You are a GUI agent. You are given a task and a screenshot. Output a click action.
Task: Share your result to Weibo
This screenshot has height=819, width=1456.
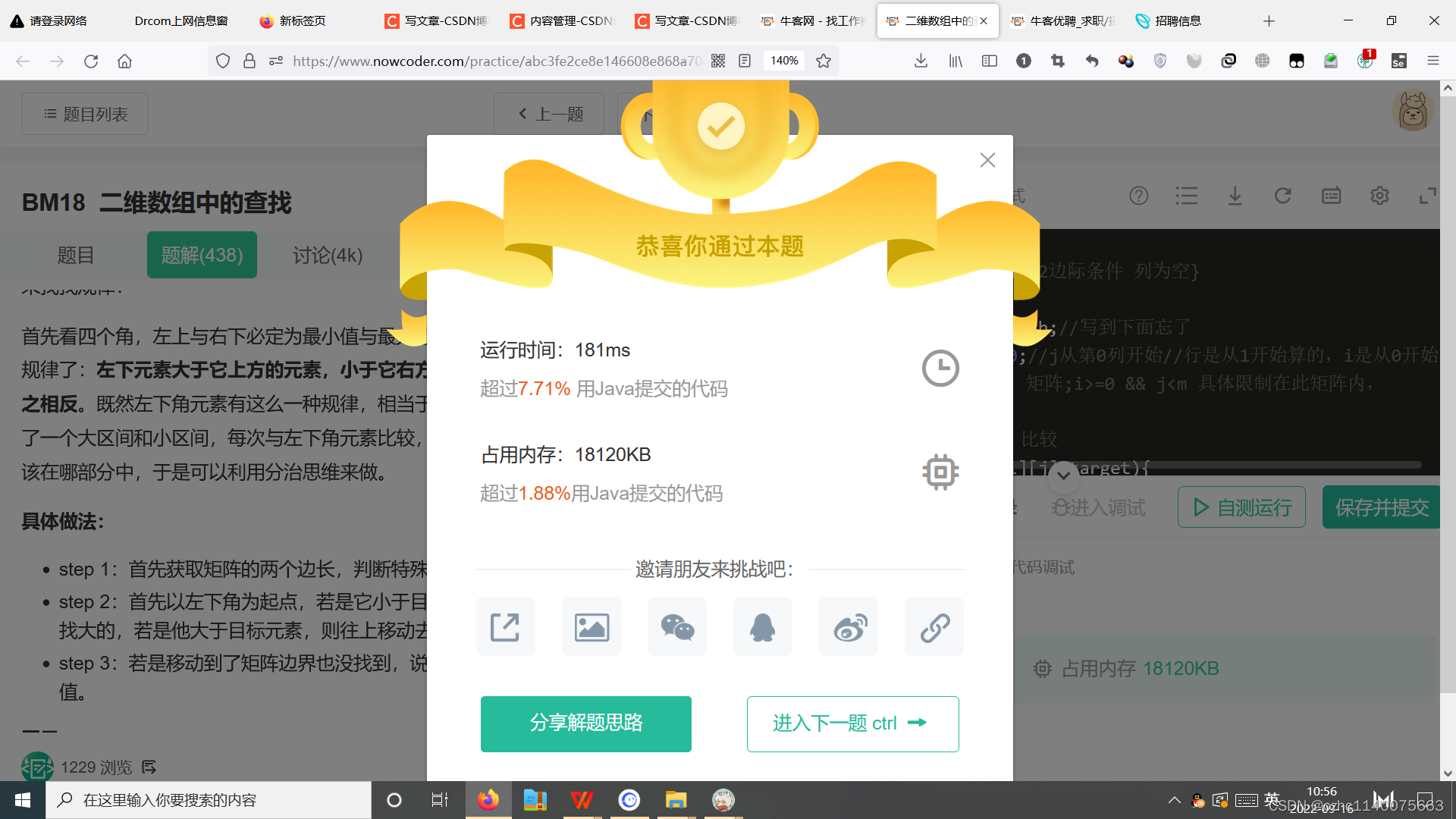tap(848, 626)
